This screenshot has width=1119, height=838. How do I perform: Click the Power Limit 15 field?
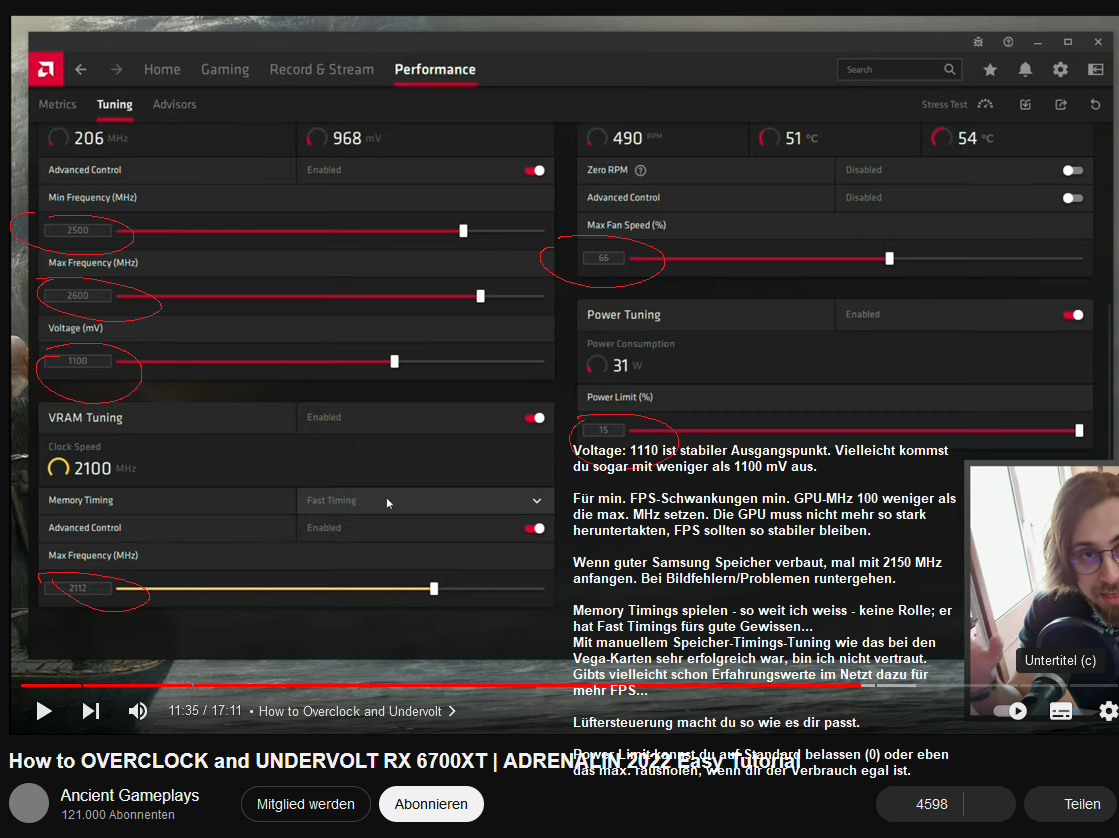604,430
